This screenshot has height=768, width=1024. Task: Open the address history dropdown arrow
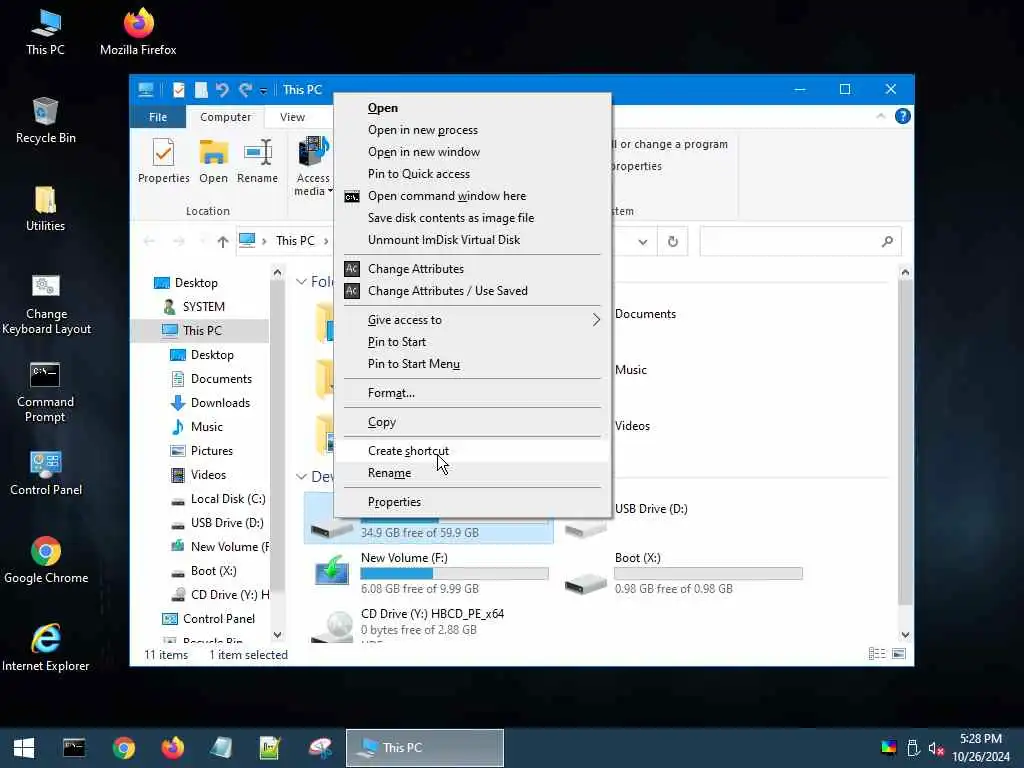tap(643, 242)
